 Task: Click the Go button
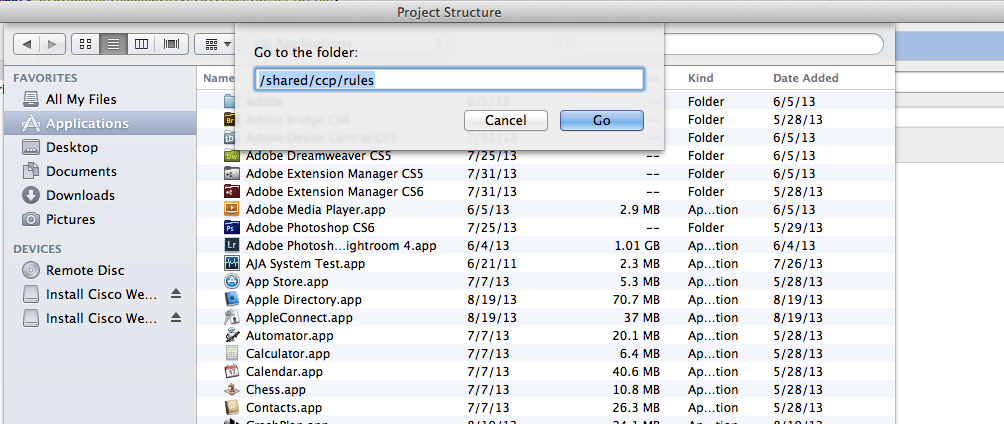point(601,120)
